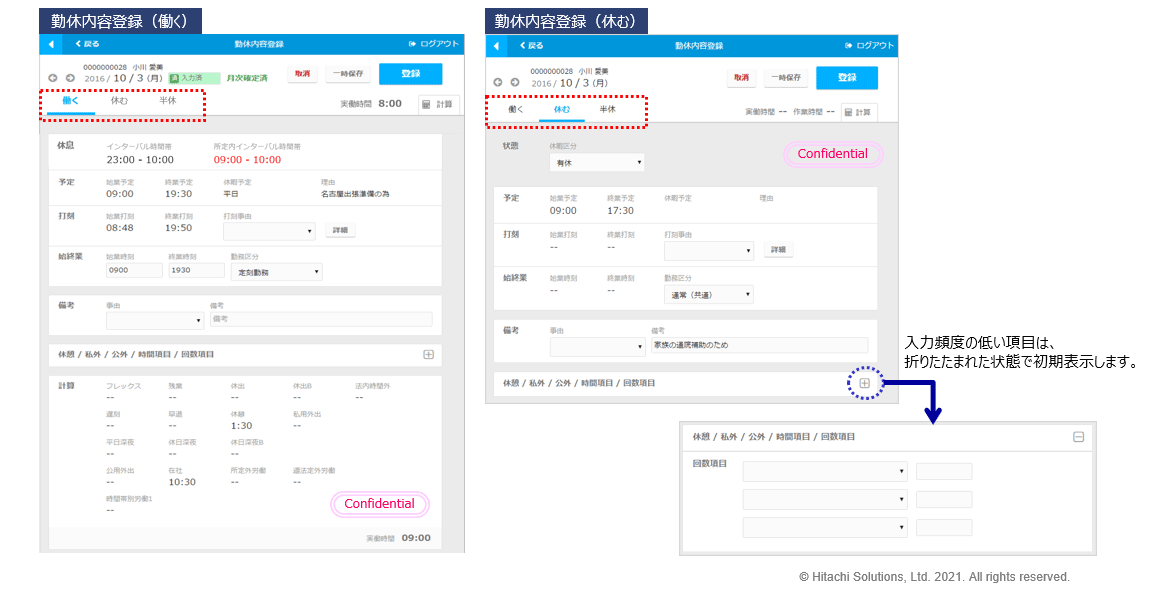
Task: Click ログアウト link in left screen header
Action: coord(434,44)
